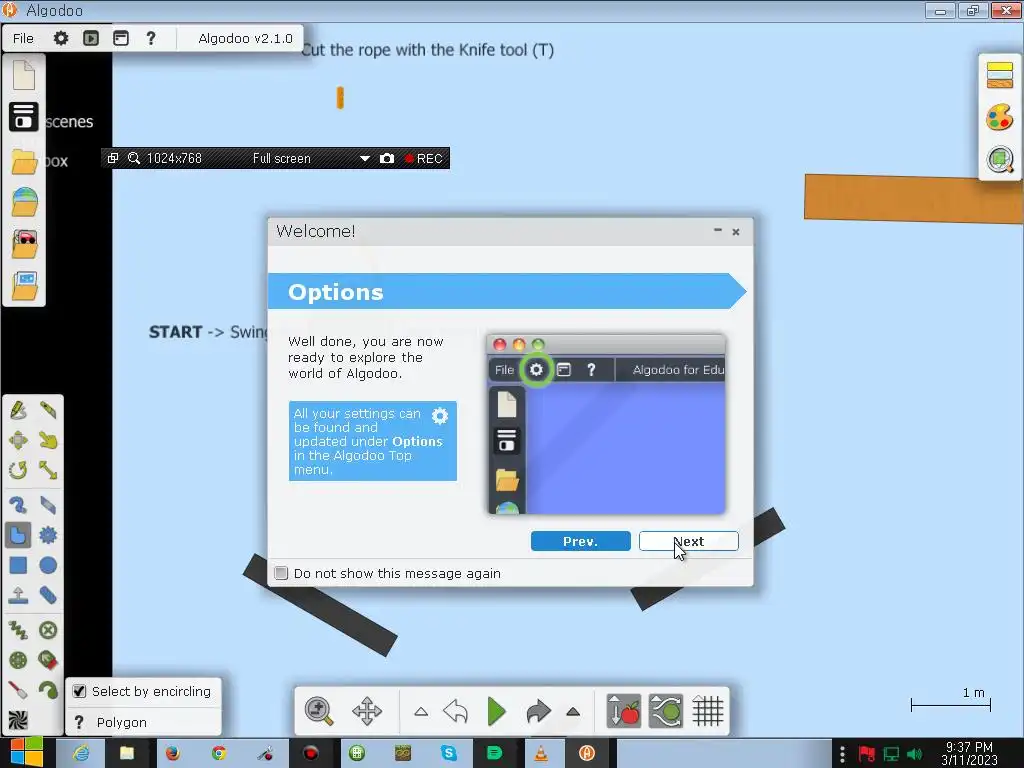Select the Fixate tool
Screen dimensions: 1024x768
click(x=48, y=630)
